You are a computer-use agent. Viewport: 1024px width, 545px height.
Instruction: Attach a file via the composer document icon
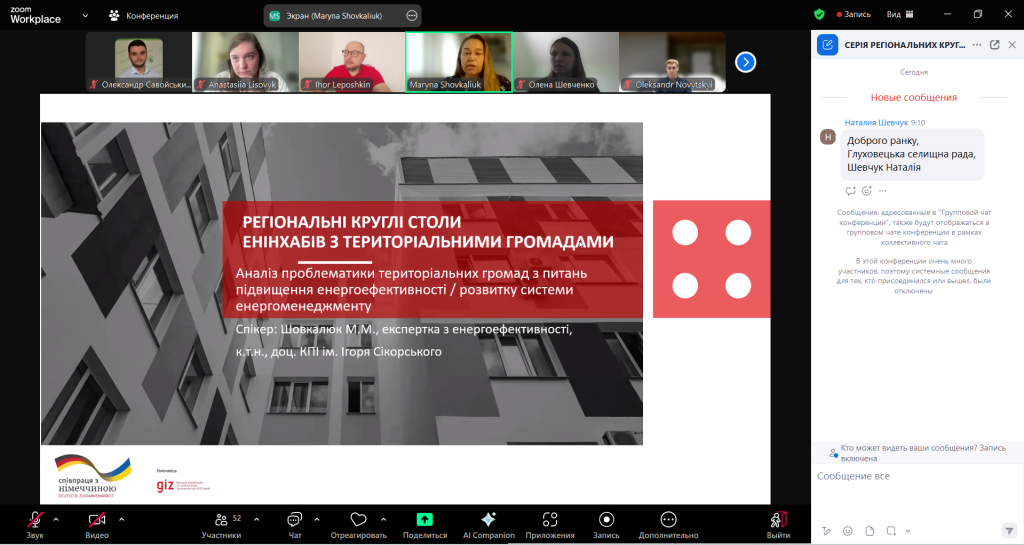[x=869, y=531]
